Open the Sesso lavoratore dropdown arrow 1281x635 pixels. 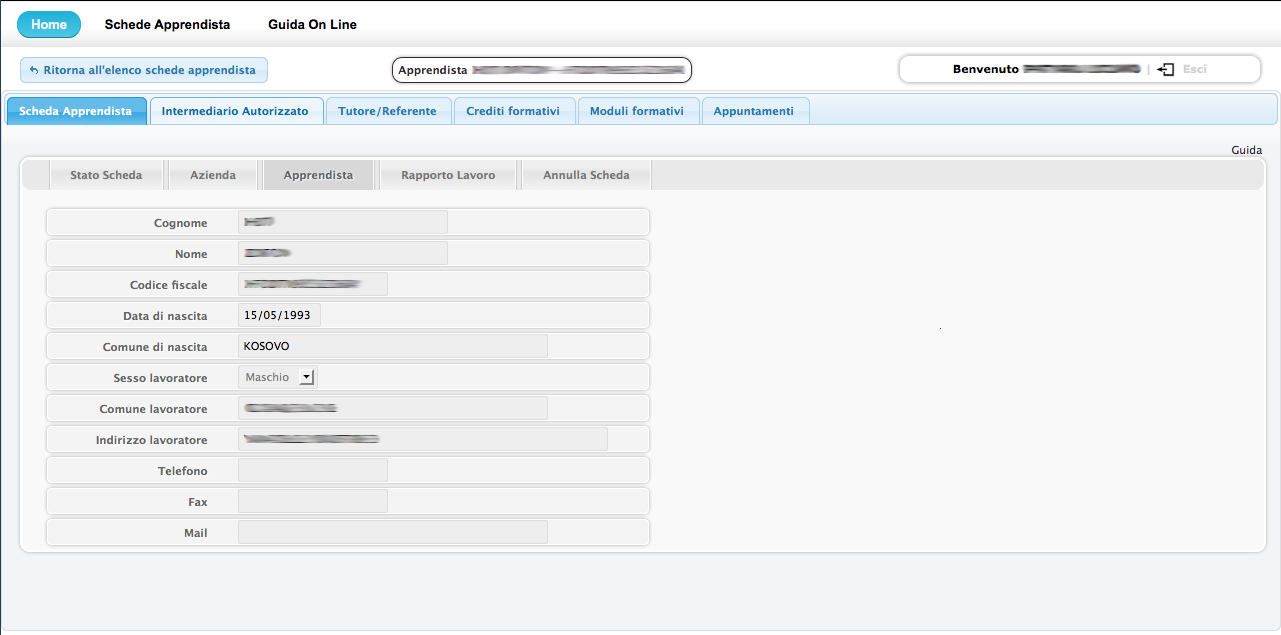[307, 377]
